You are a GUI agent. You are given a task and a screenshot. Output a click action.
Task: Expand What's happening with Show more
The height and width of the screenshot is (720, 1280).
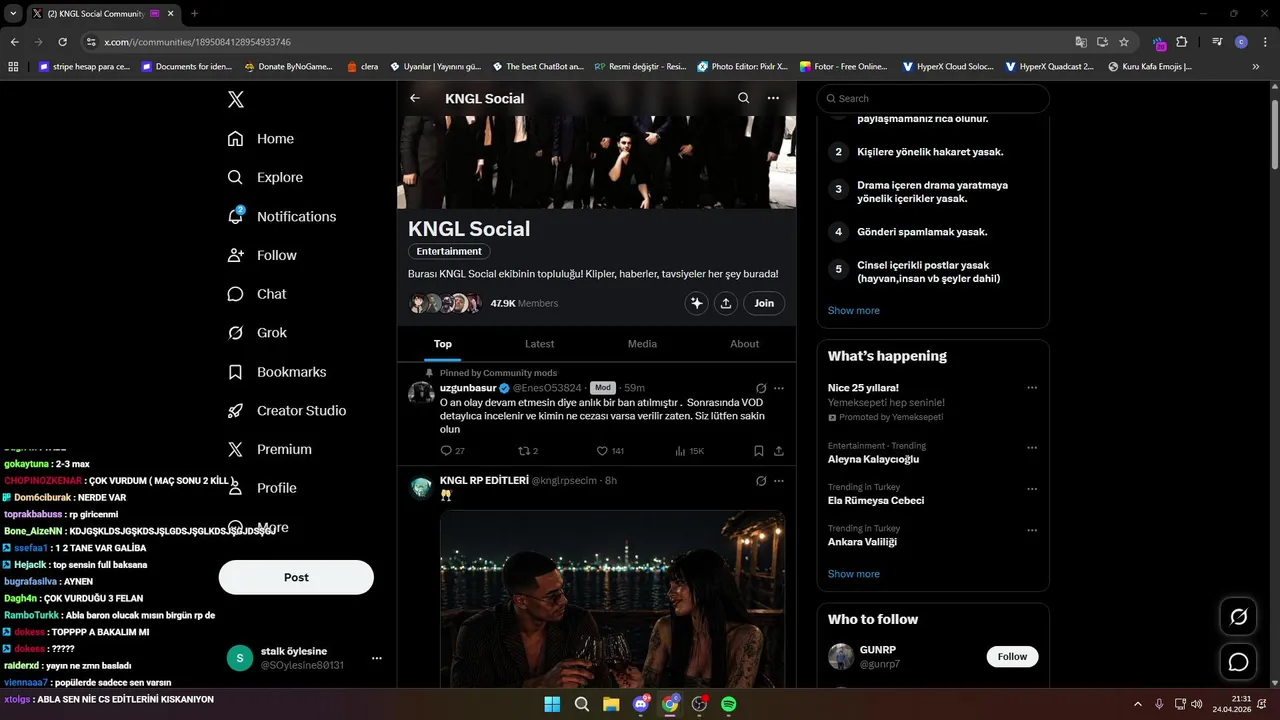pyautogui.click(x=854, y=574)
